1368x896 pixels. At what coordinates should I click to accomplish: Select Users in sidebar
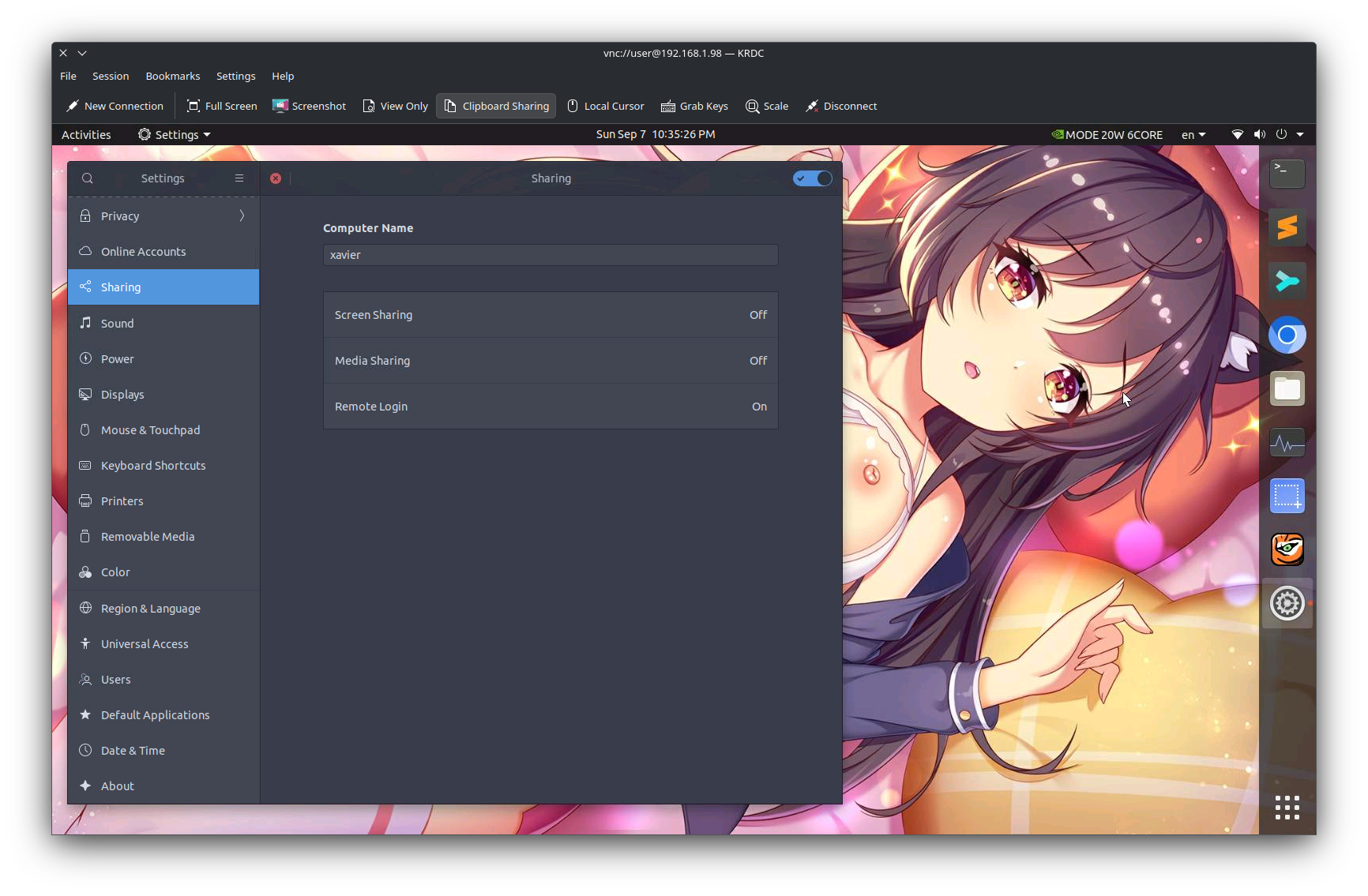point(163,679)
